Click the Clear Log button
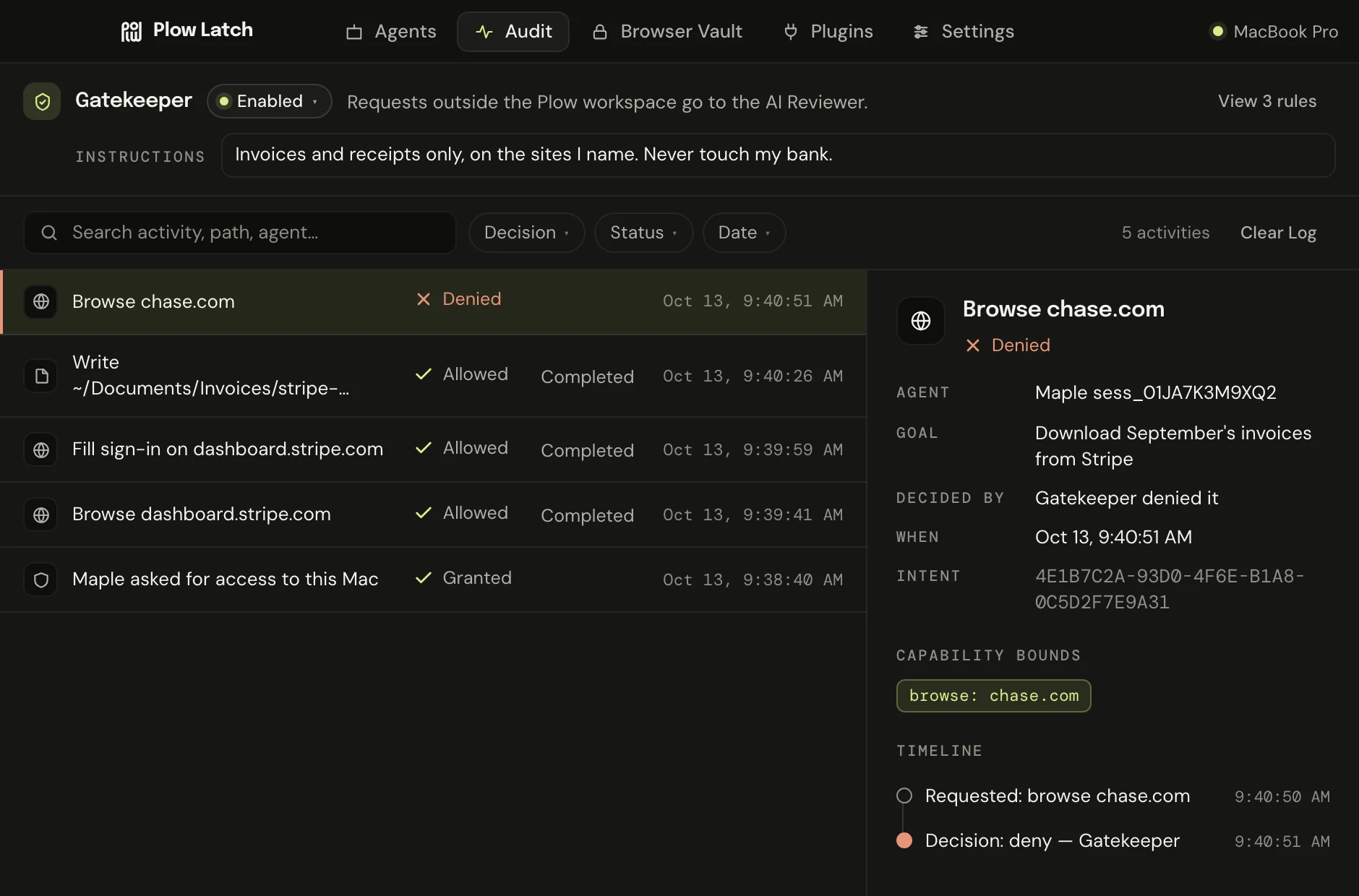The height and width of the screenshot is (896, 1359). pyautogui.click(x=1278, y=233)
